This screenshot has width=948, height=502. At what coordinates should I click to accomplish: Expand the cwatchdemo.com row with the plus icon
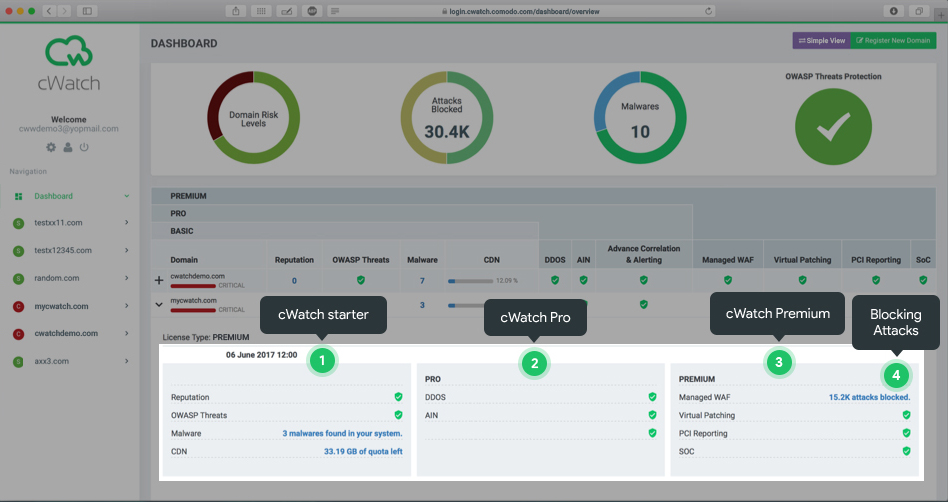click(x=159, y=280)
